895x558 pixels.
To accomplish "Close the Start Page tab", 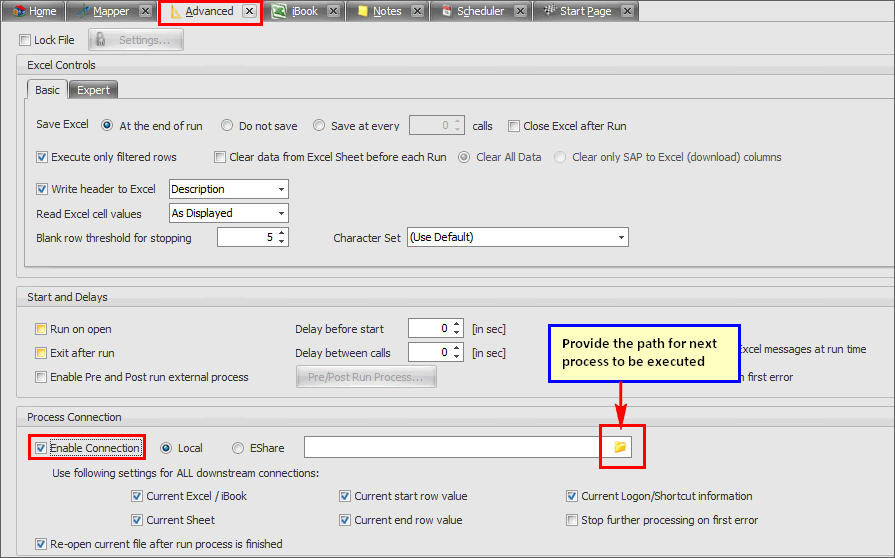I will click(x=626, y=11).
